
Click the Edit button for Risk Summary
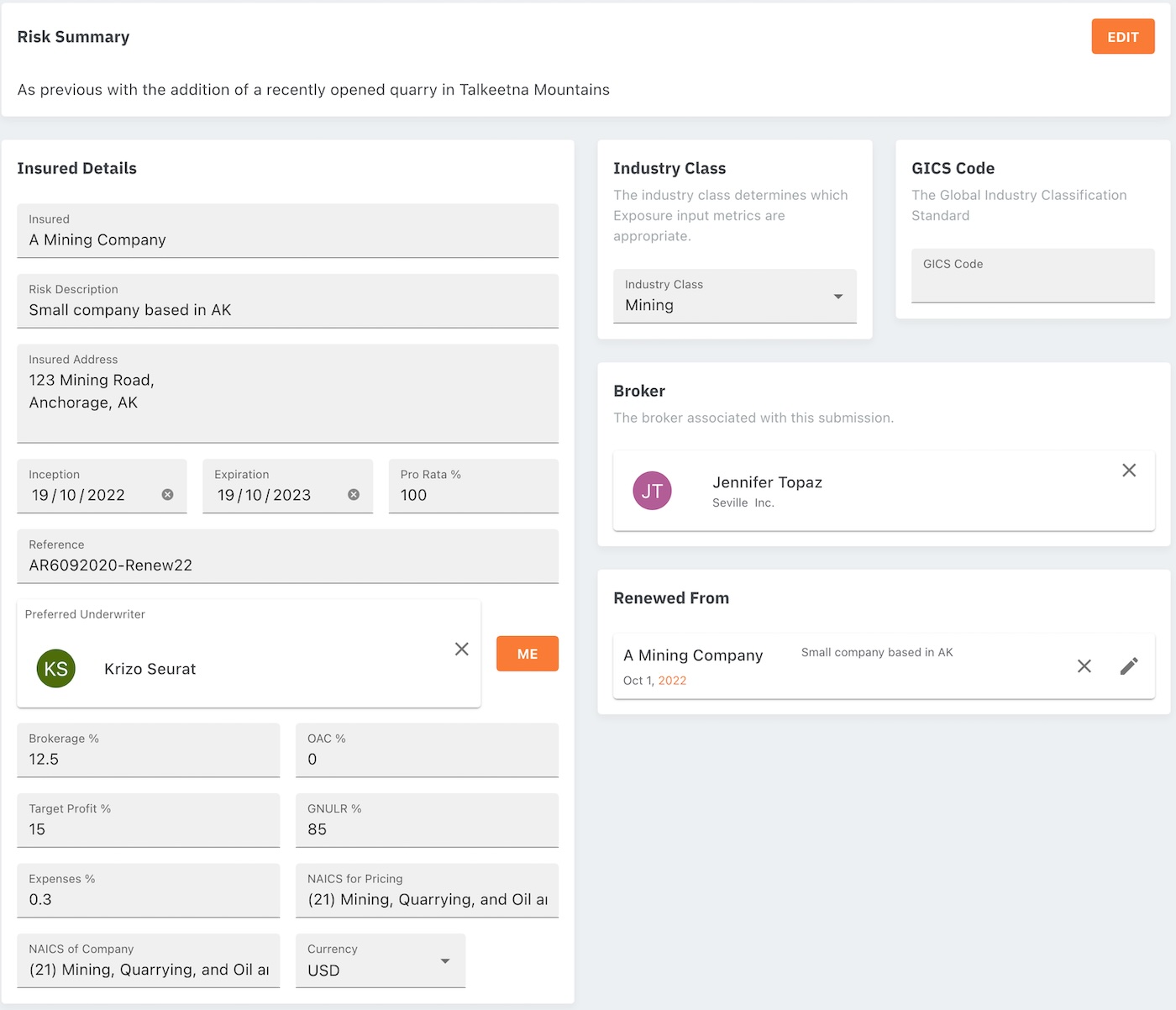point(1123,37)
